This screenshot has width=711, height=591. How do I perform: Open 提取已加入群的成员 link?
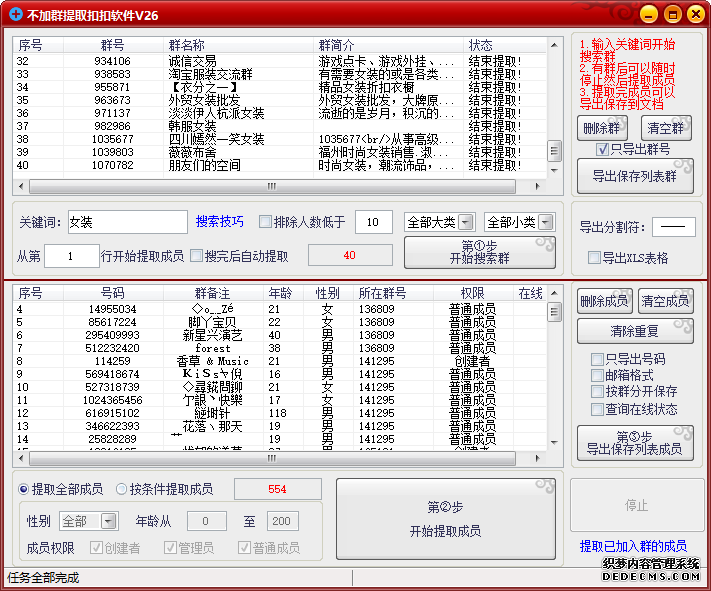point(633,546)
